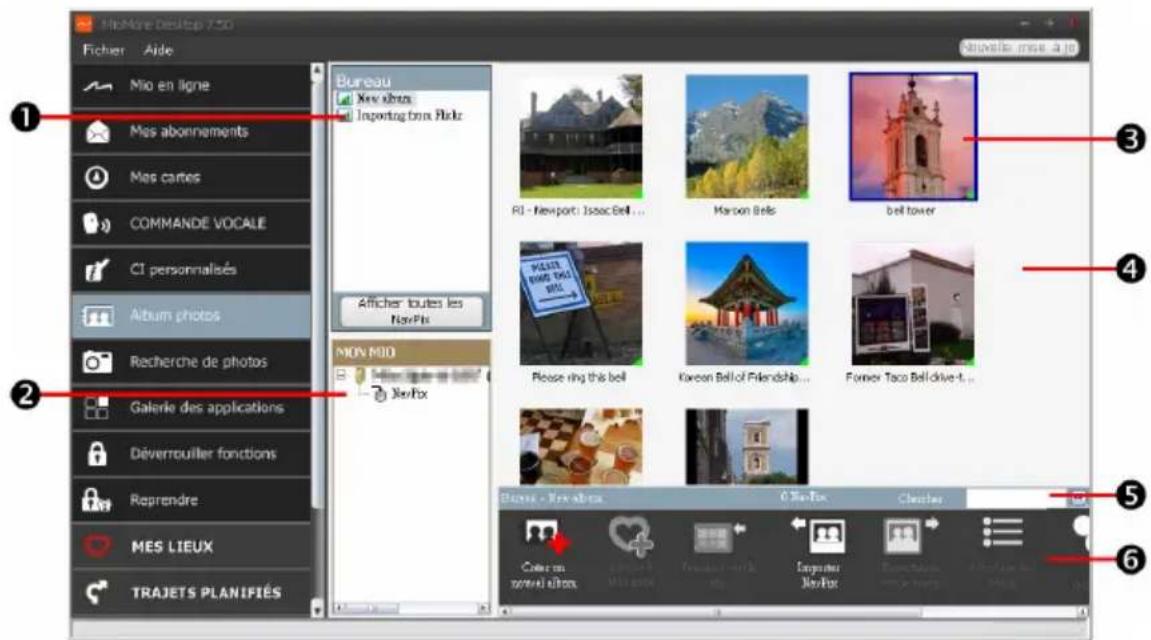Select the bell tower thumbnail
This screenshot has width=1151, height=640.
point(913,137)
